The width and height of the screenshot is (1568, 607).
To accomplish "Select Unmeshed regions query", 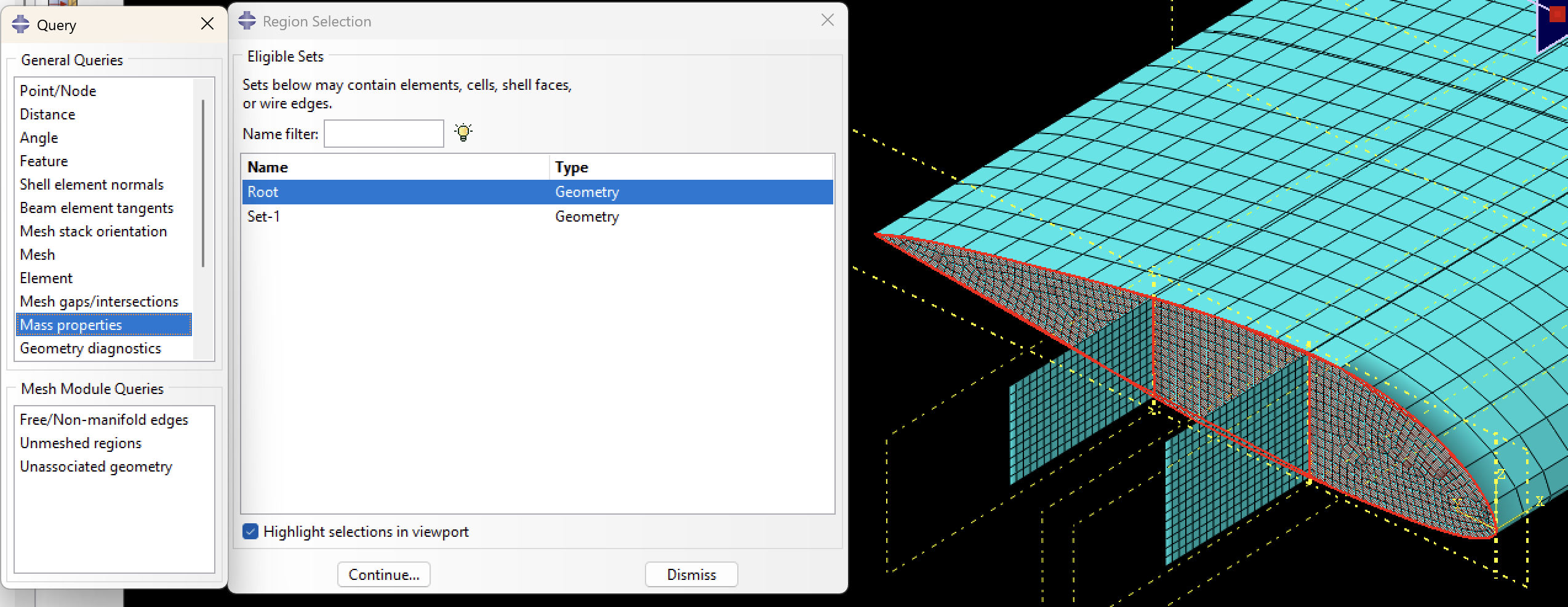I will tap(81, 443).
